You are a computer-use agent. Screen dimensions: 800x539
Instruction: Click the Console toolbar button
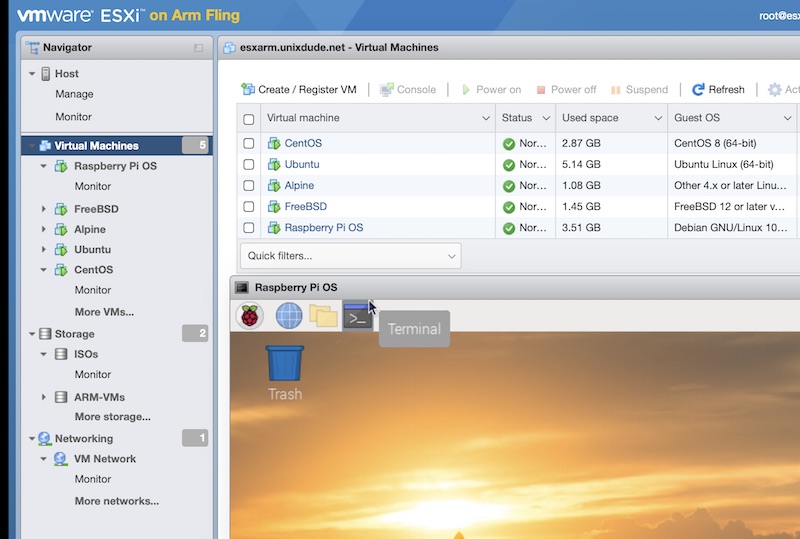408,89
